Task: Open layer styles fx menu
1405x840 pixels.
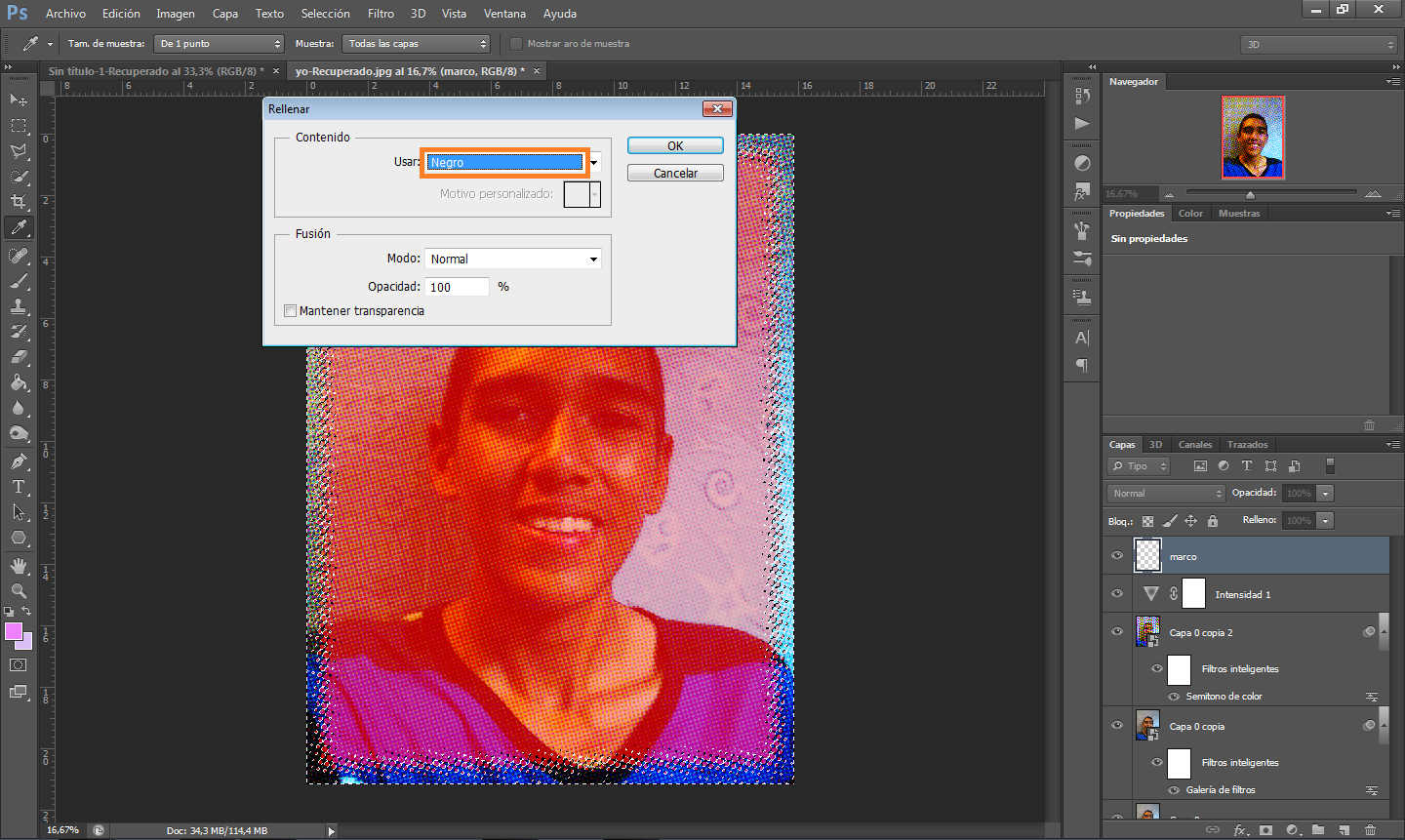Action: coord(1240,830)
